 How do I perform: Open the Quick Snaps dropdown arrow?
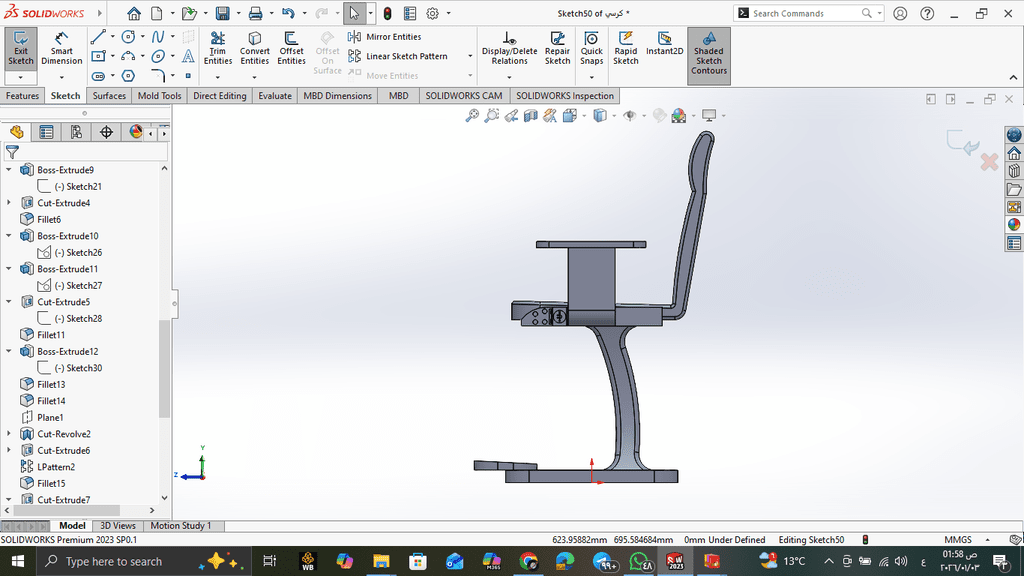tap(592, 76)
